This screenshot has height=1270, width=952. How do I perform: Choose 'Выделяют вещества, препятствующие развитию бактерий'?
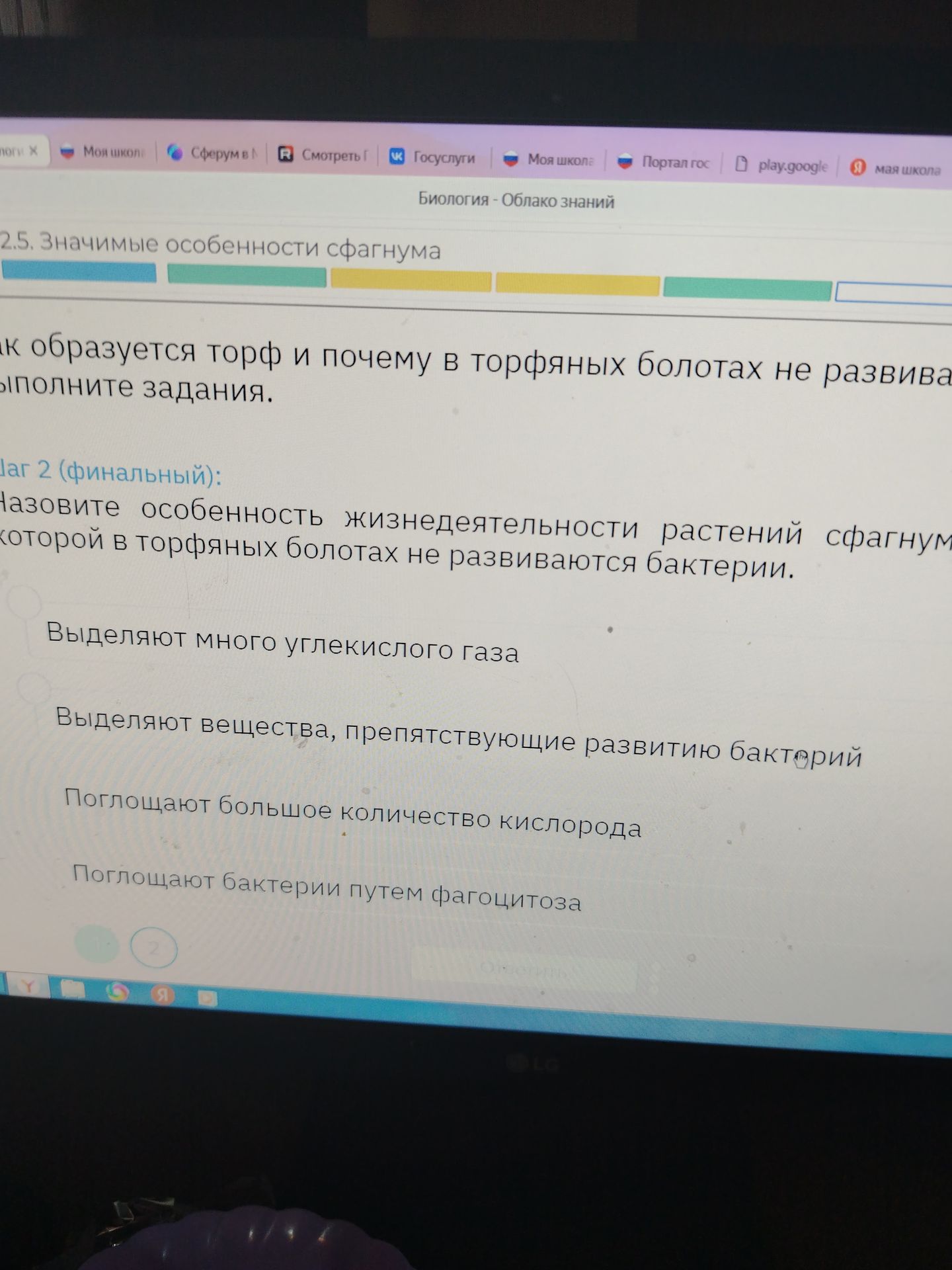click(459, 737)
